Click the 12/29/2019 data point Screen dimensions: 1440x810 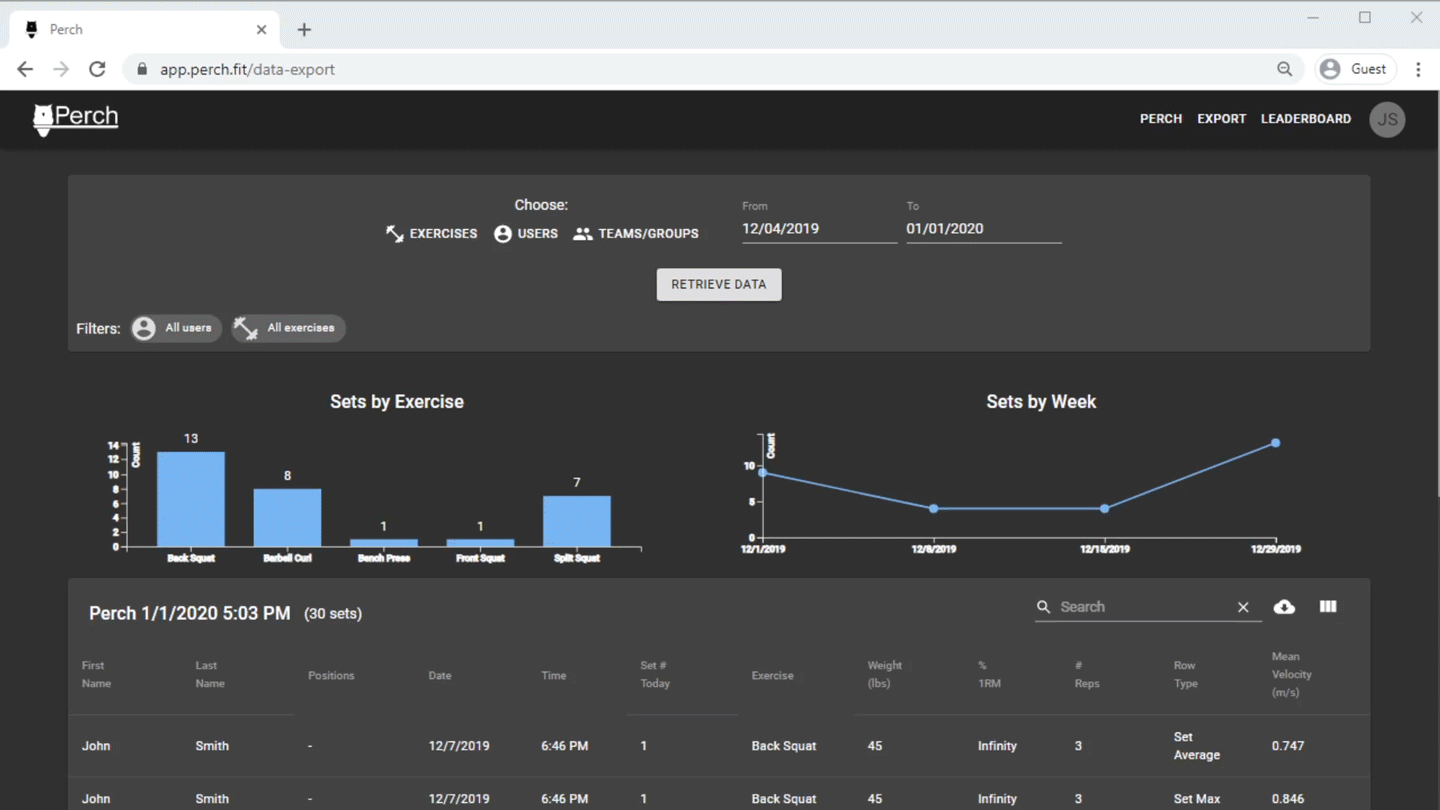point(1276,443)
